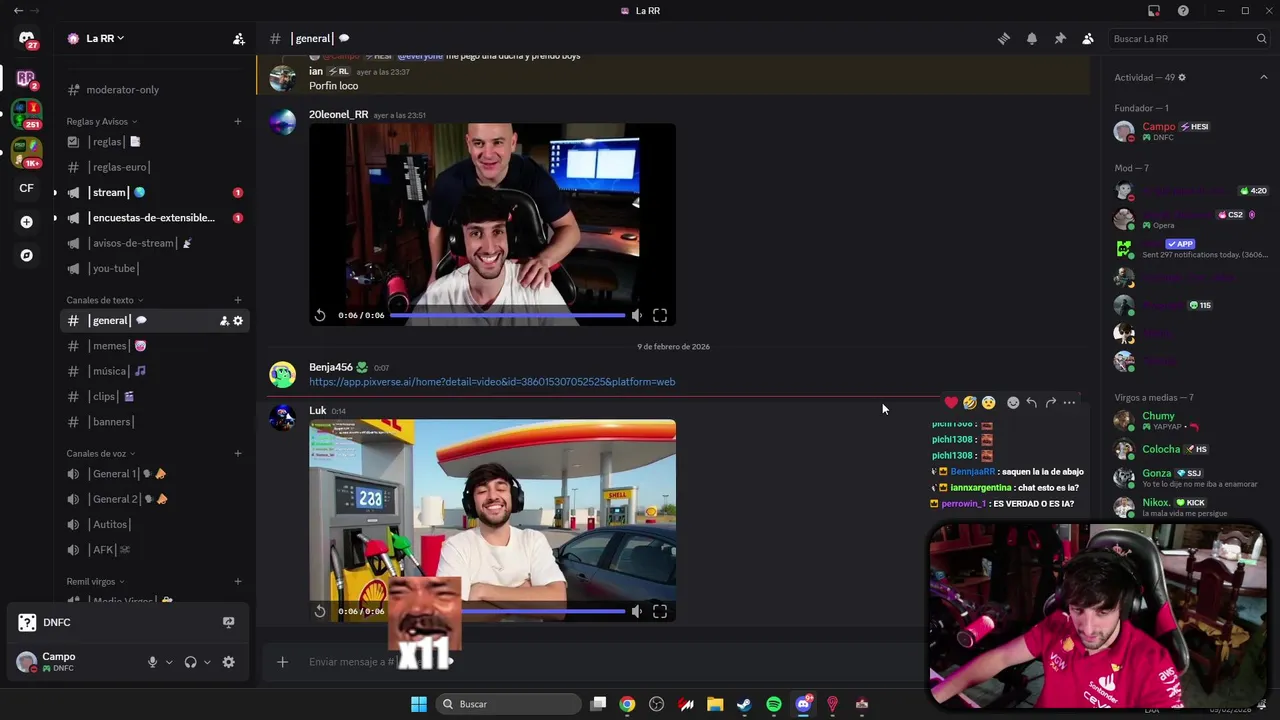Reply to Luk's message arrow
This screenshot has width=1280, height=720.
pyautogui.click(x=1031, y=403)
